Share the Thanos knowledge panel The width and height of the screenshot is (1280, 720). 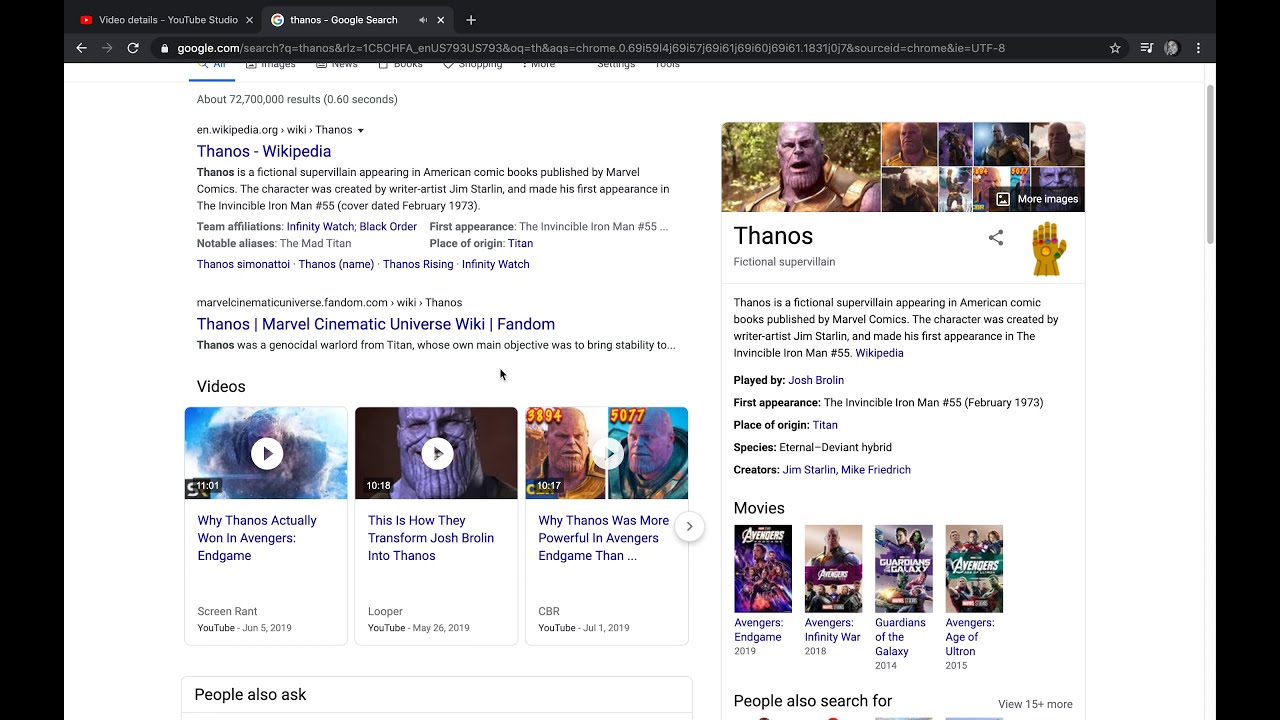[996, 238]
